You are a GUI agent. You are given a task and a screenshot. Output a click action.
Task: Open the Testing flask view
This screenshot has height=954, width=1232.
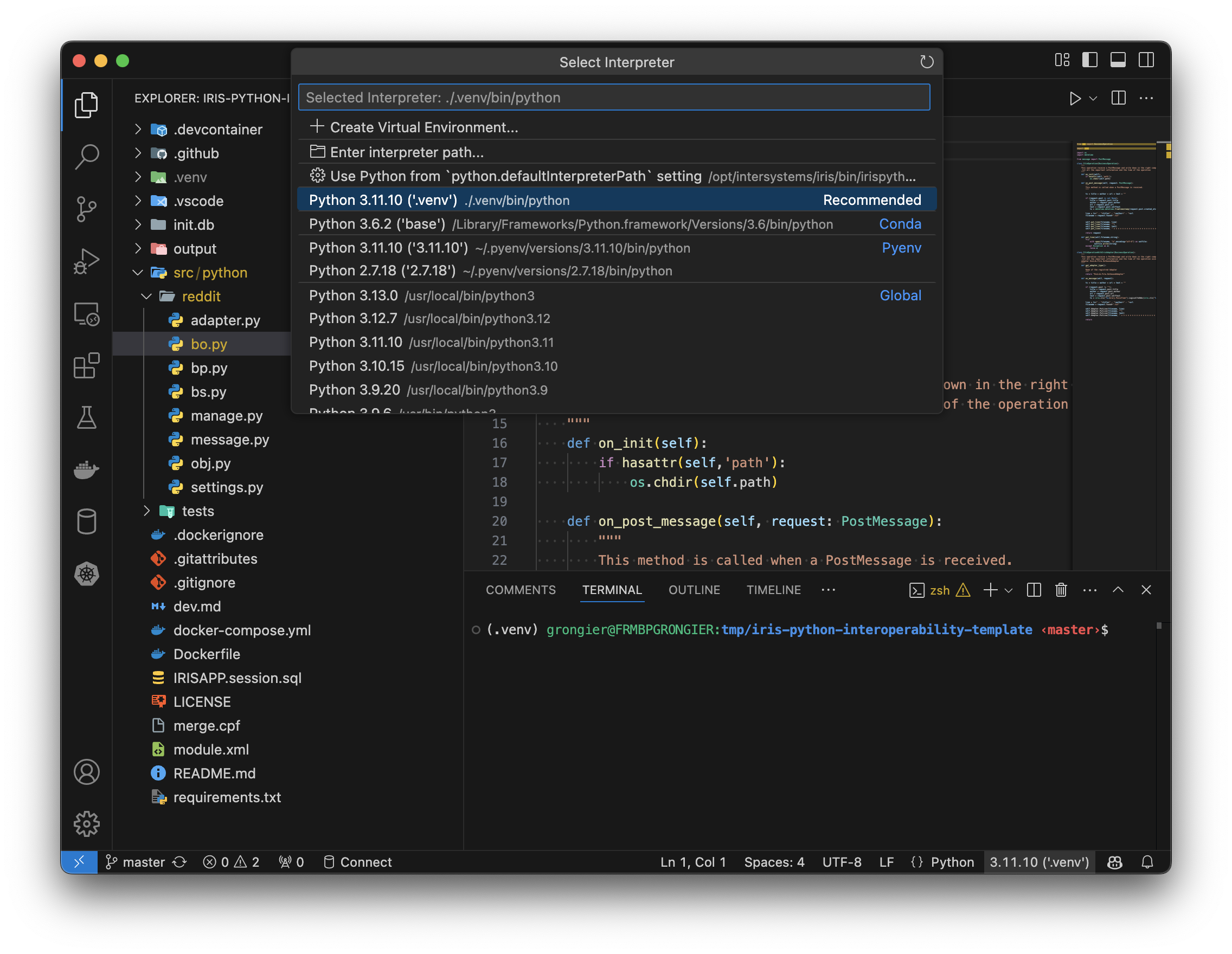(86, 418)
